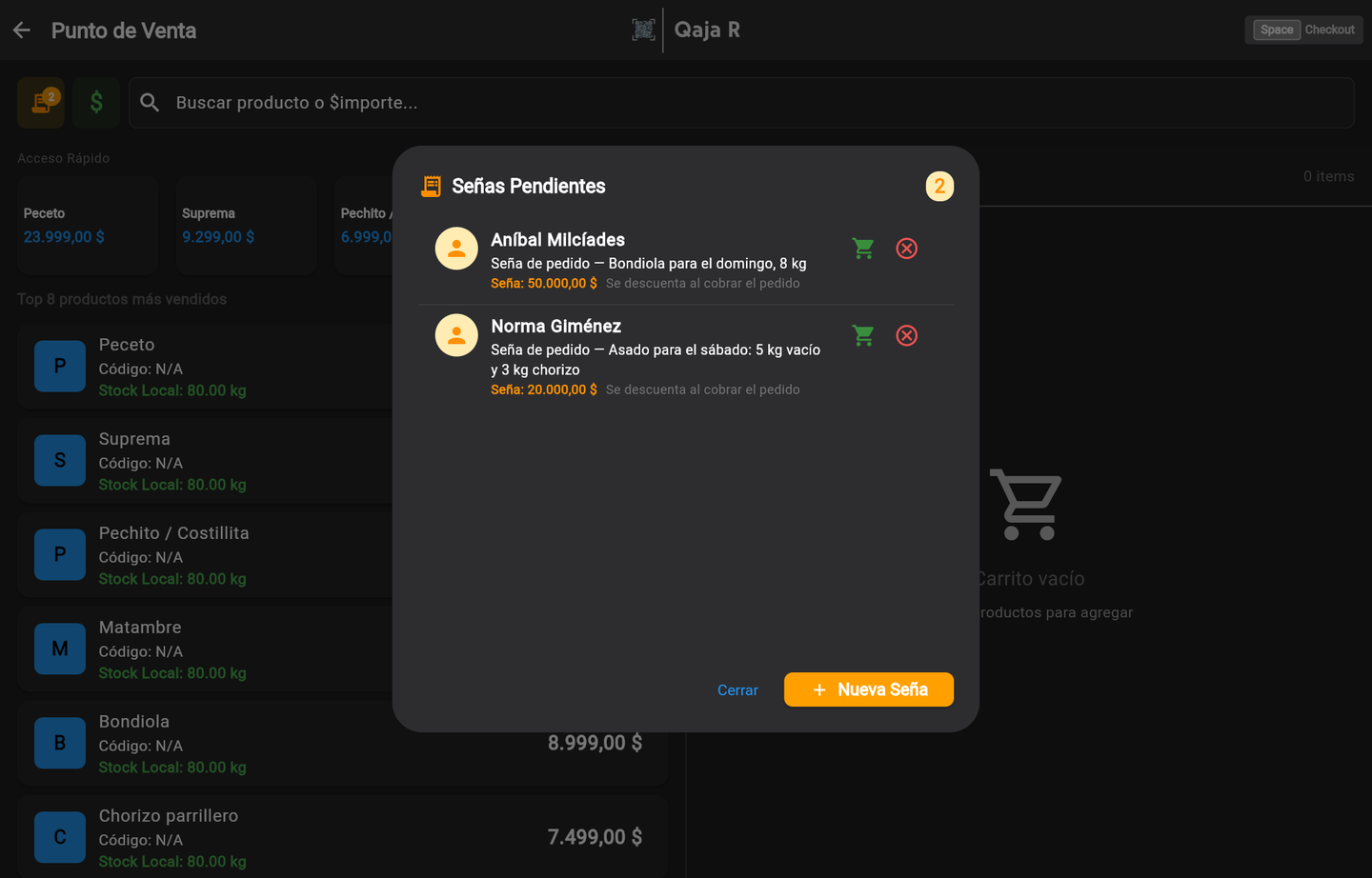Cancel Aníbal Milcíades seña
This screenshot has height=878, width=1372.
[907, 249]
